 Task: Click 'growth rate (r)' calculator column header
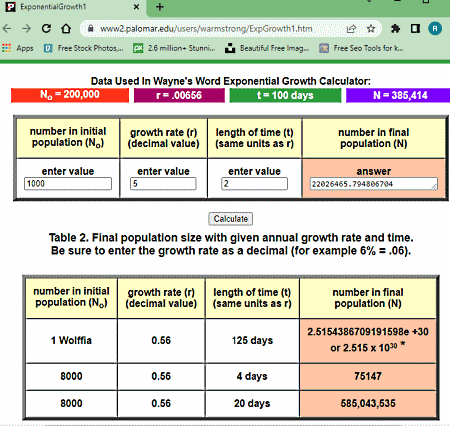pos(163,138)
